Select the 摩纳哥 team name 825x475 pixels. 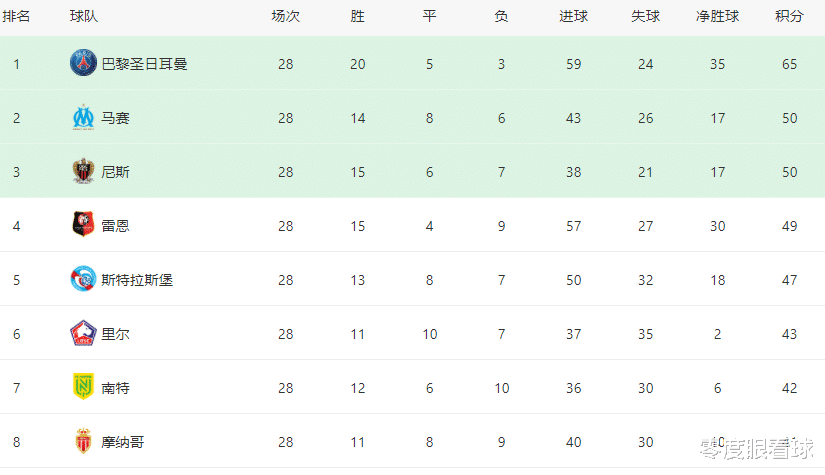(x=123, y=442)
